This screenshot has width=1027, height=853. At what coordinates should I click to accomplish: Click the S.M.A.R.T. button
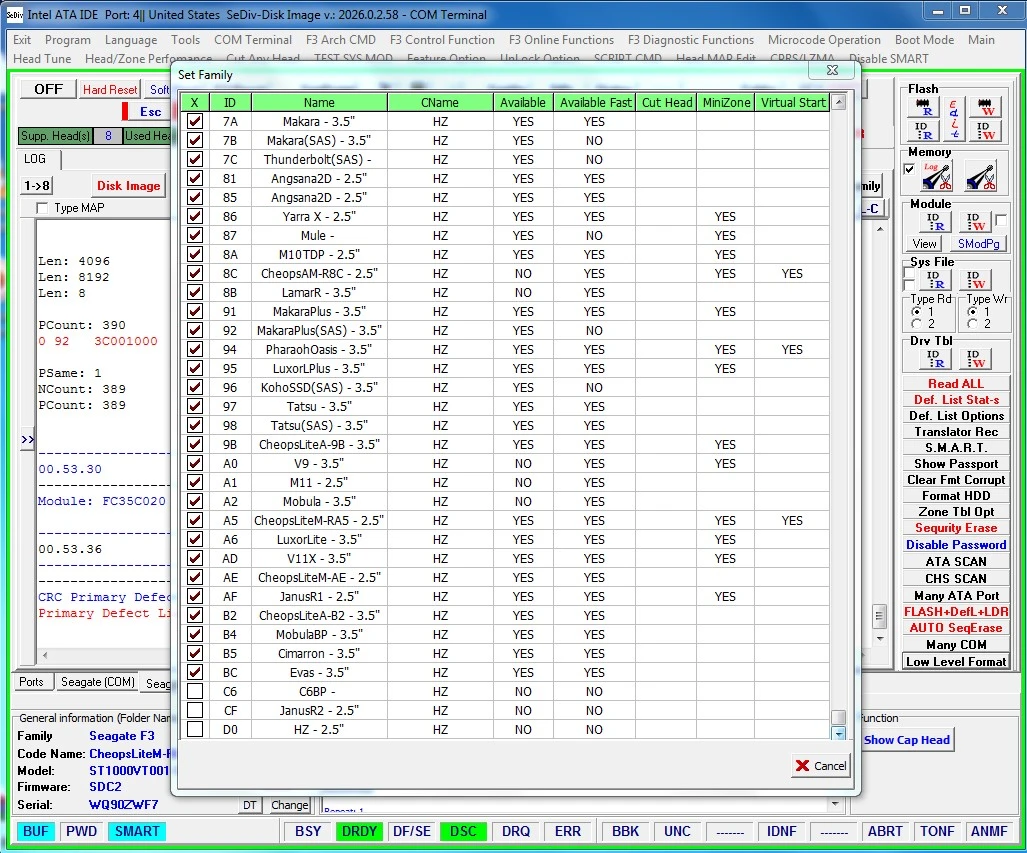pyautogui.click(x=956, y=447)
